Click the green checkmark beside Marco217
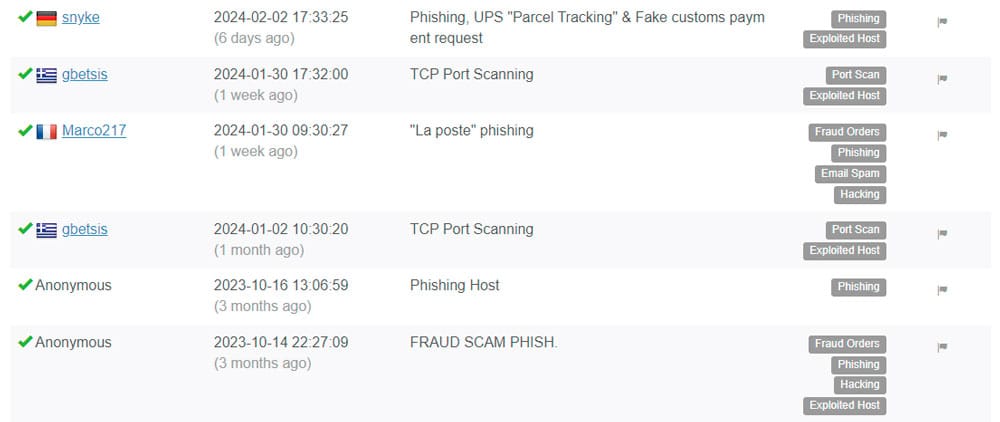 (x=25, y=130)
